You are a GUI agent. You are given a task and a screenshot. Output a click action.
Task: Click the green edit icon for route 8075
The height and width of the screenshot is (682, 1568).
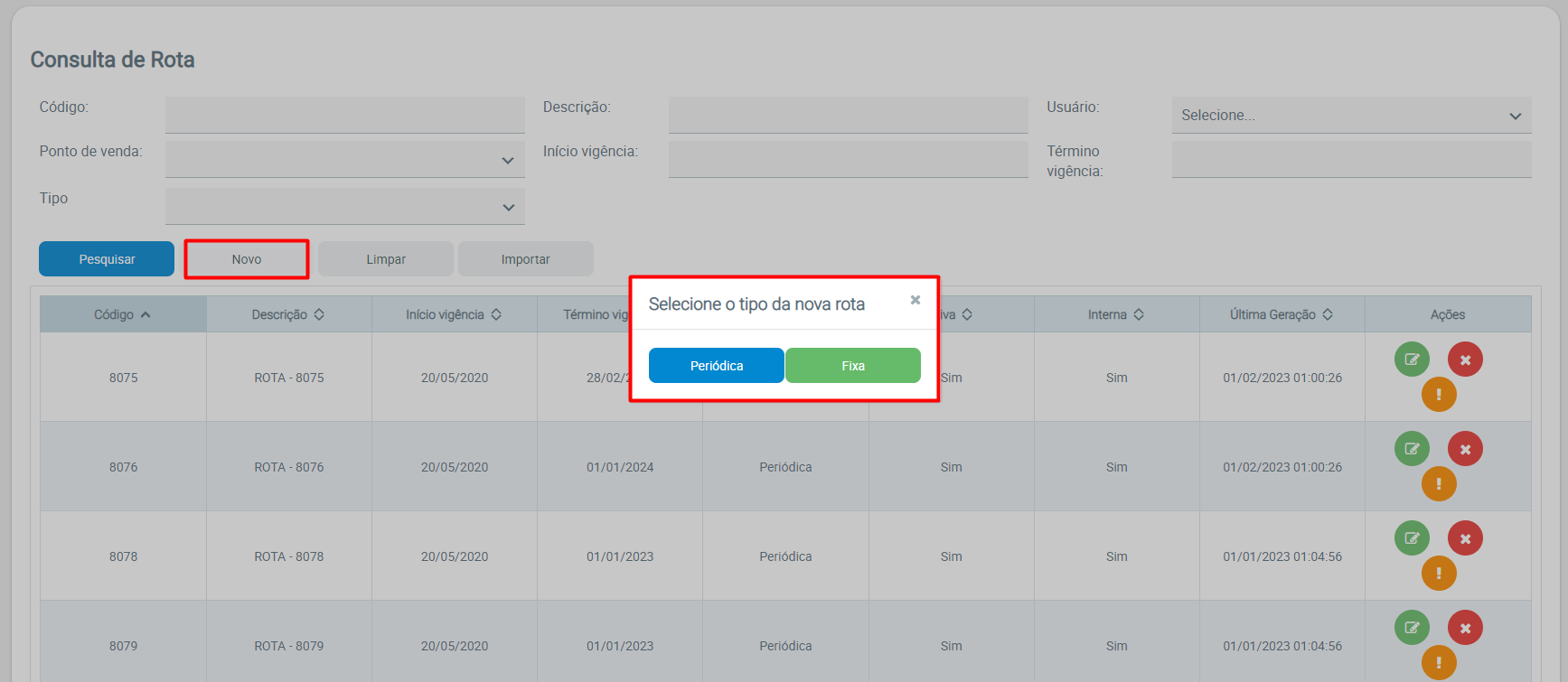point(1412,360)
